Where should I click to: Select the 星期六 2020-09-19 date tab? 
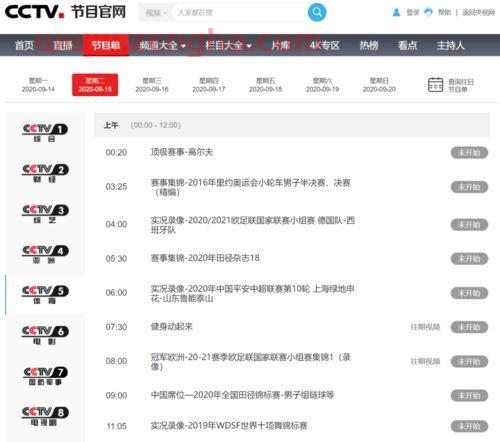pyautogui.click(x=322, y=85)
